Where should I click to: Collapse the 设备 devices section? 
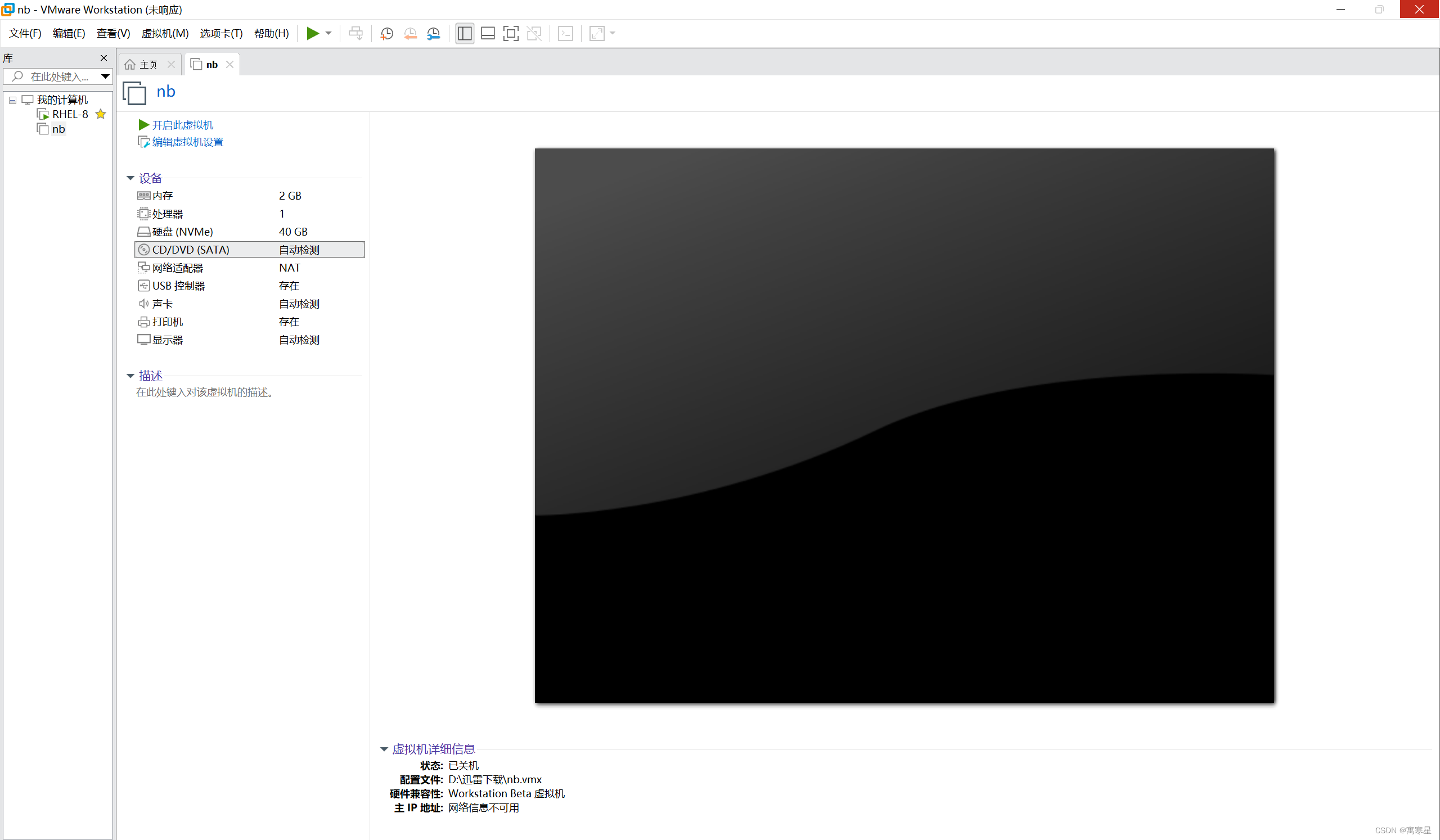130,178
